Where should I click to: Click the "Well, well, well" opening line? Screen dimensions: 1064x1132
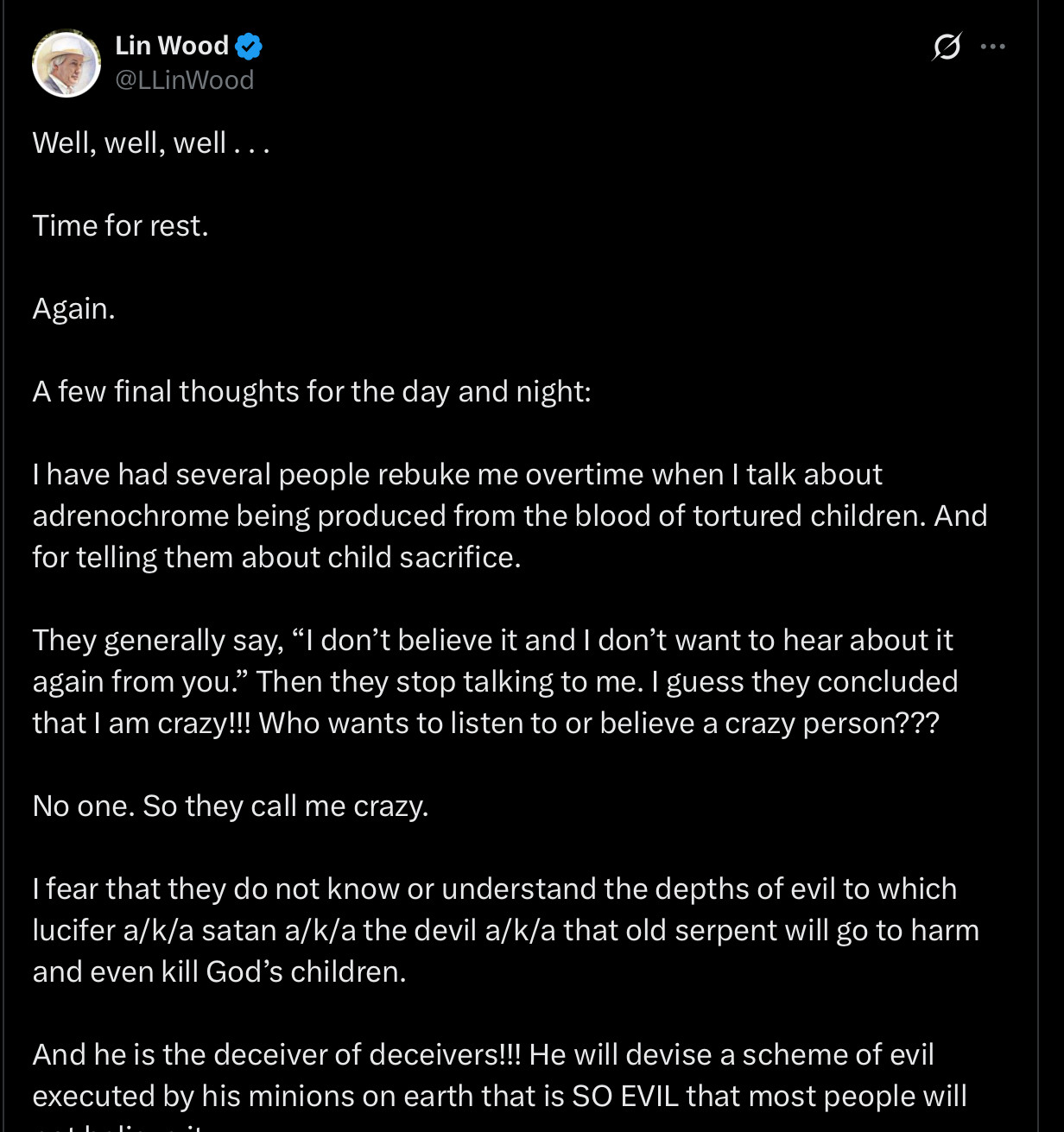click(x=151, y=142)
